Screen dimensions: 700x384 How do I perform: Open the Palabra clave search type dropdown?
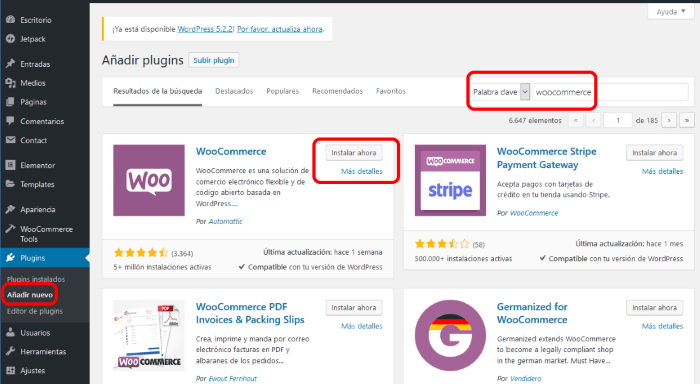tap(500, 92)
